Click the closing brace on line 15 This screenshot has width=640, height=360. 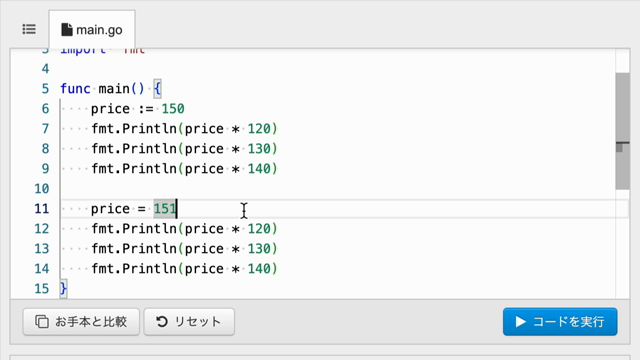point(63,289)
